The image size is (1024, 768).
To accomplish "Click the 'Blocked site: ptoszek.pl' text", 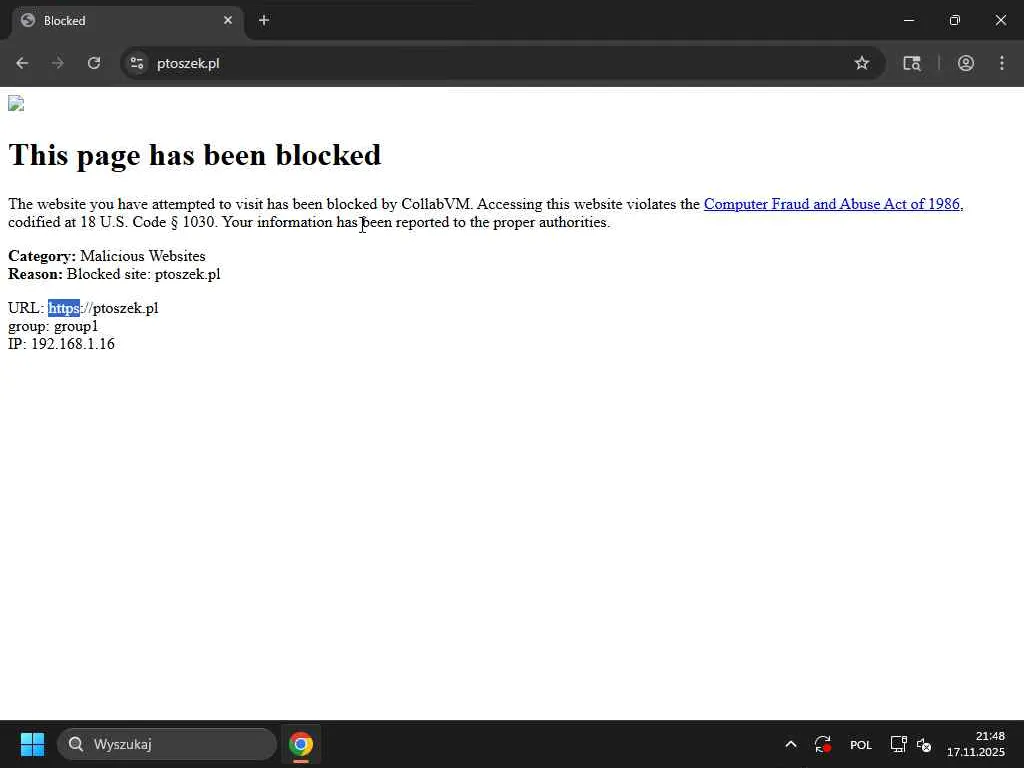I will coord(144,274).
